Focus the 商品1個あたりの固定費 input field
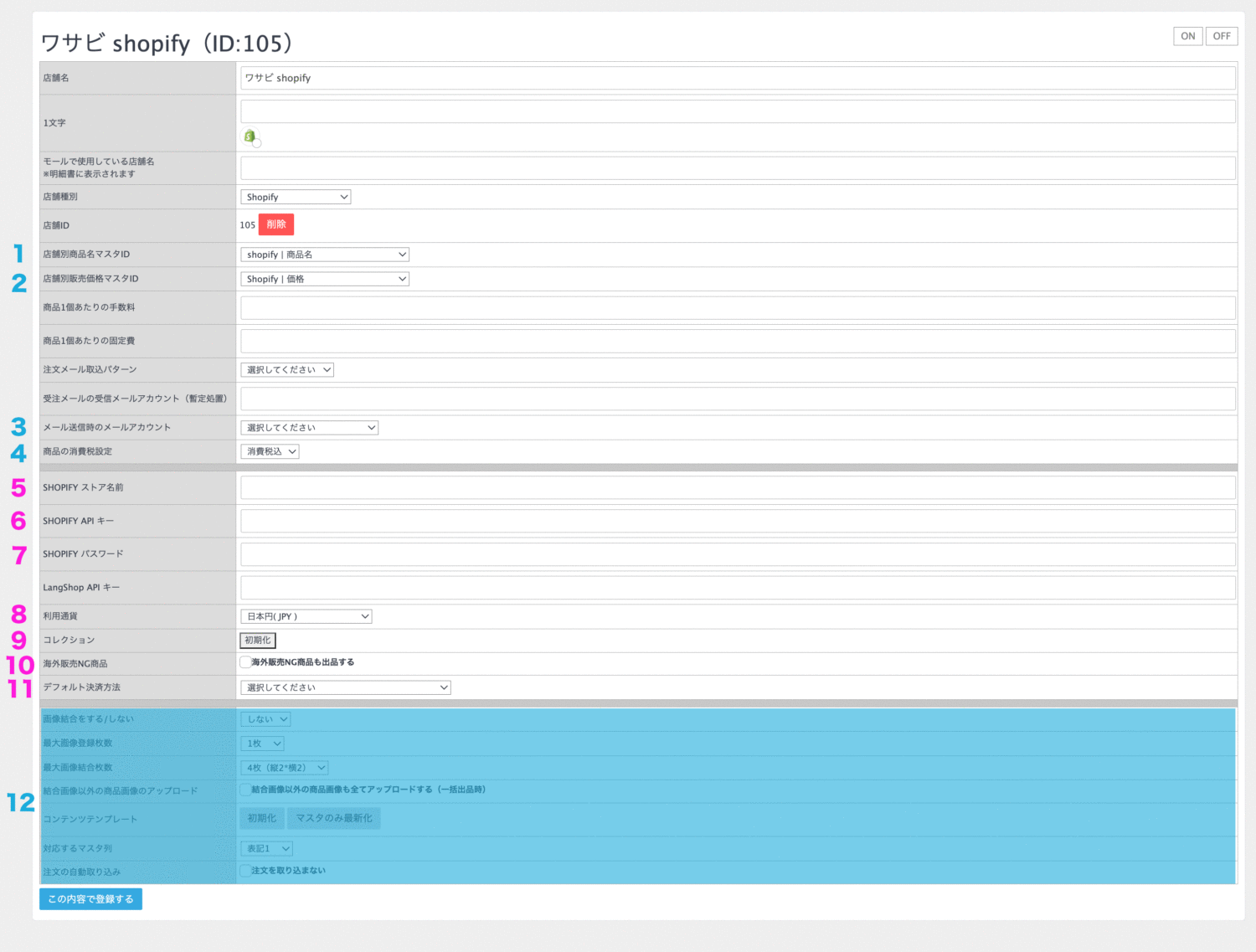Image resolution: width=1256 pixels, height=952 pixels. (738, 341)
